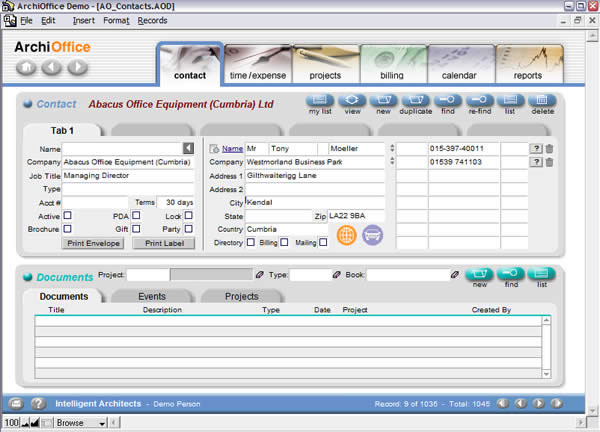Go back with the left arrow under logo
The height and width of the screenshot is (432, 600).
click(52, 68)
